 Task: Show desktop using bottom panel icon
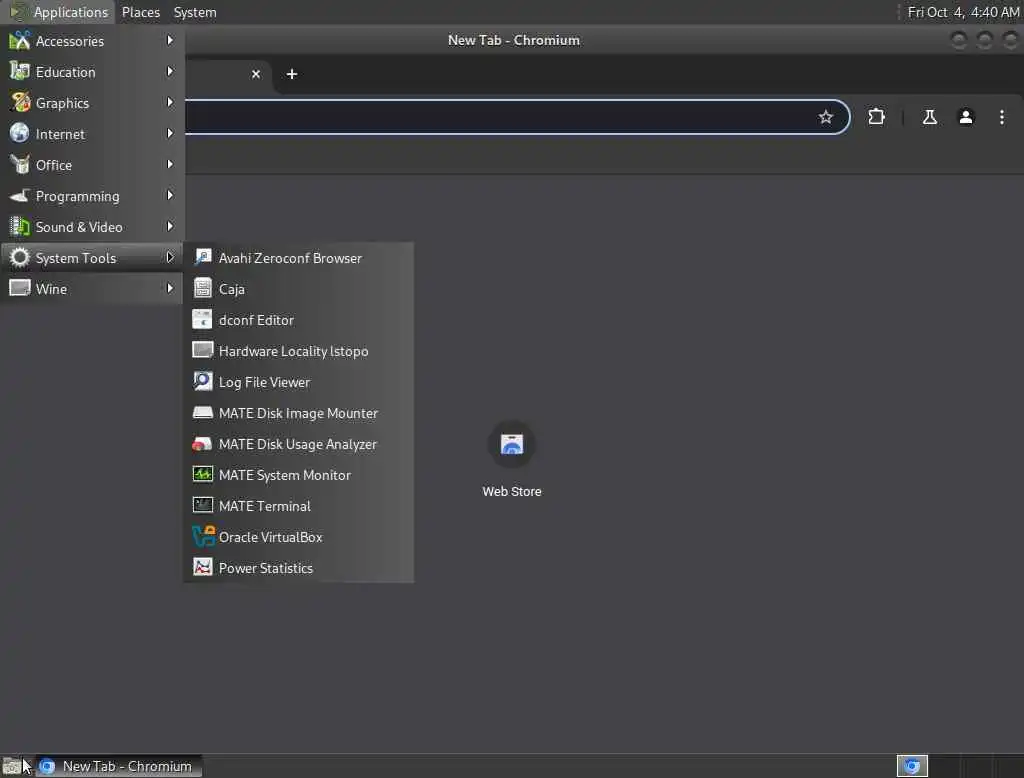click(x=12, y=766)
